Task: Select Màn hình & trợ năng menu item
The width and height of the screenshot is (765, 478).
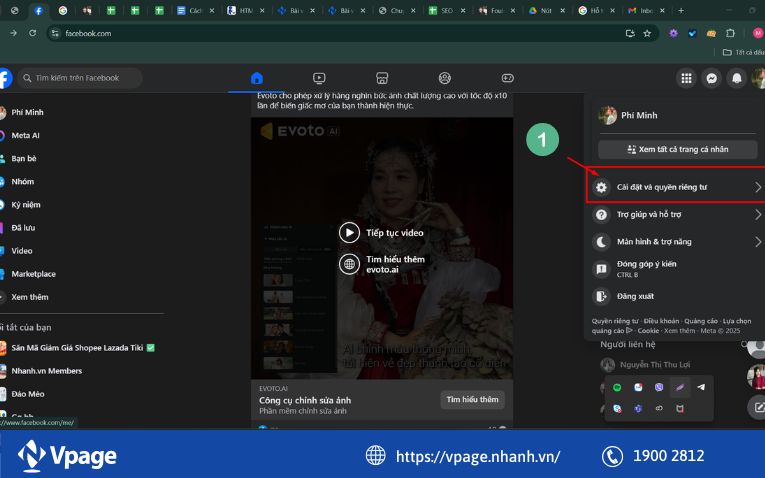Action: point(677,242)
